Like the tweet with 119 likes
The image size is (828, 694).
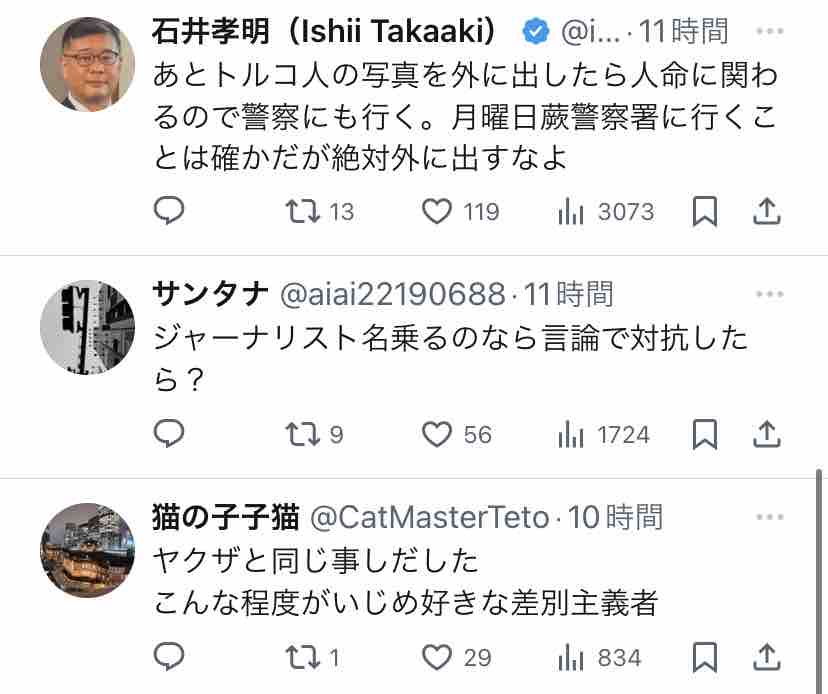coord(437,211)
